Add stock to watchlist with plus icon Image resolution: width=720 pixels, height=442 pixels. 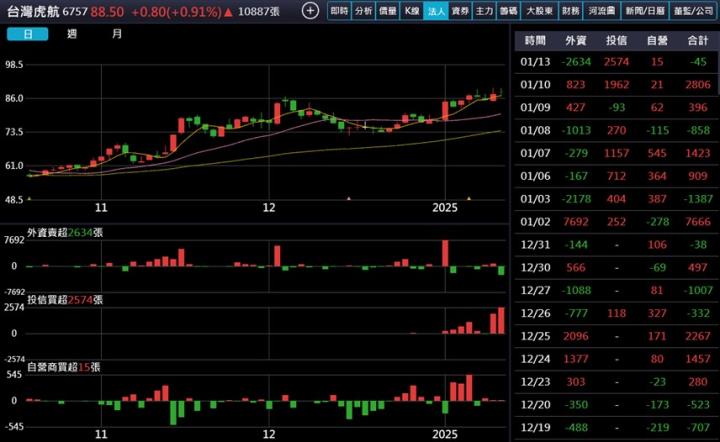click(x=310, y=11)
